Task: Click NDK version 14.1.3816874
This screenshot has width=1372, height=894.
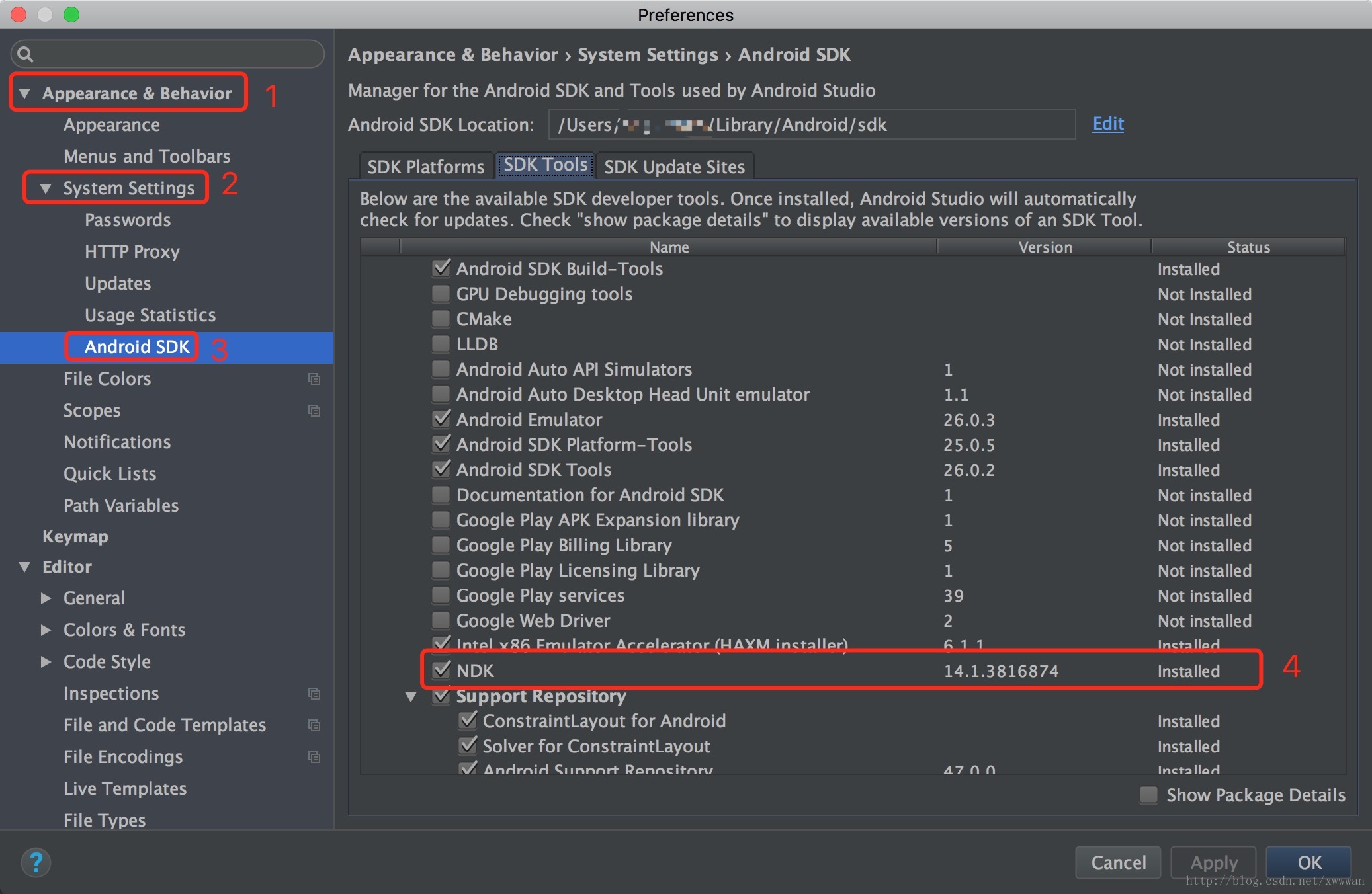Action: 1001,671
